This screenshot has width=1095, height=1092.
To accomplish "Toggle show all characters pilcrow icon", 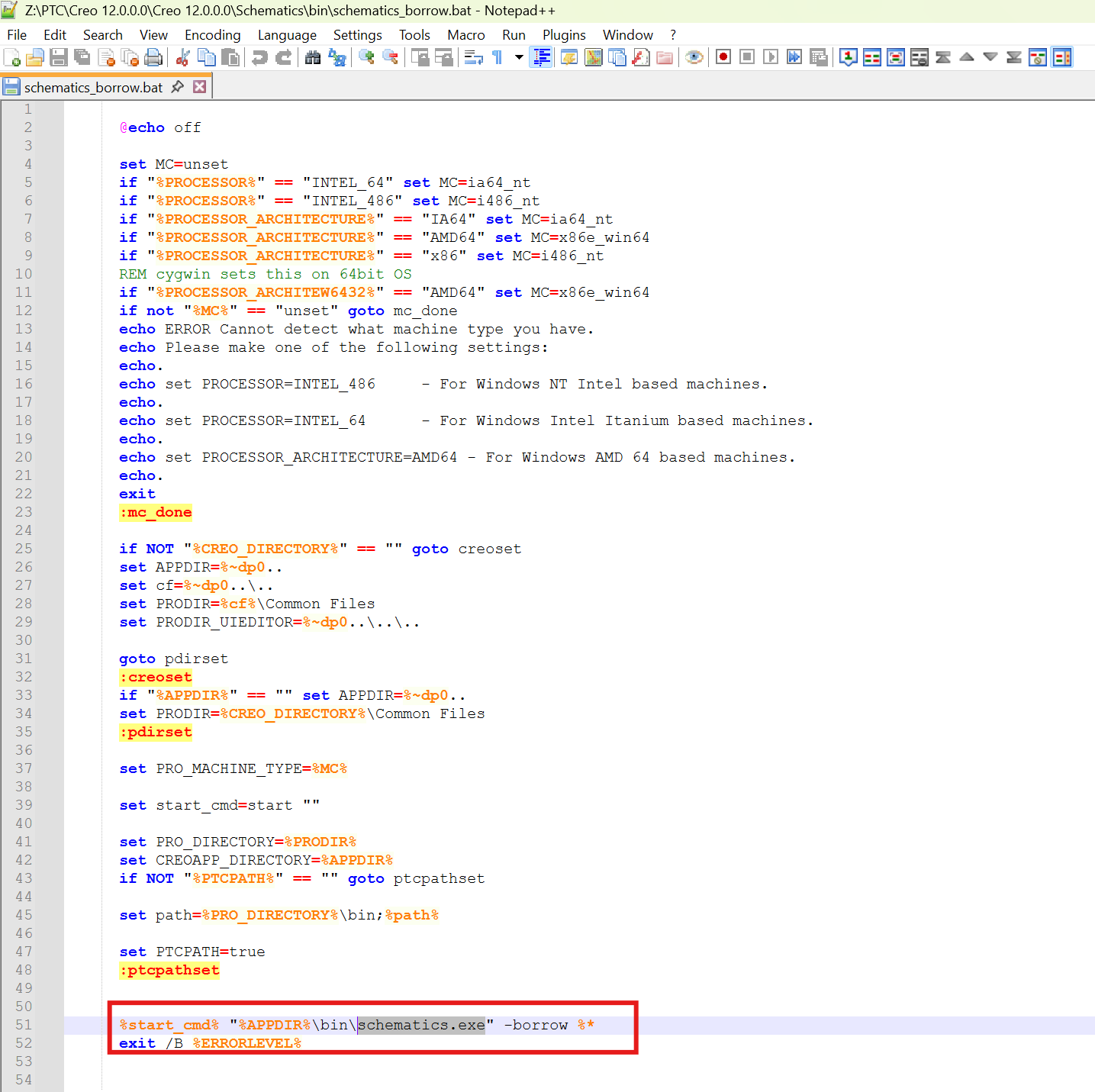I will 497,57.
